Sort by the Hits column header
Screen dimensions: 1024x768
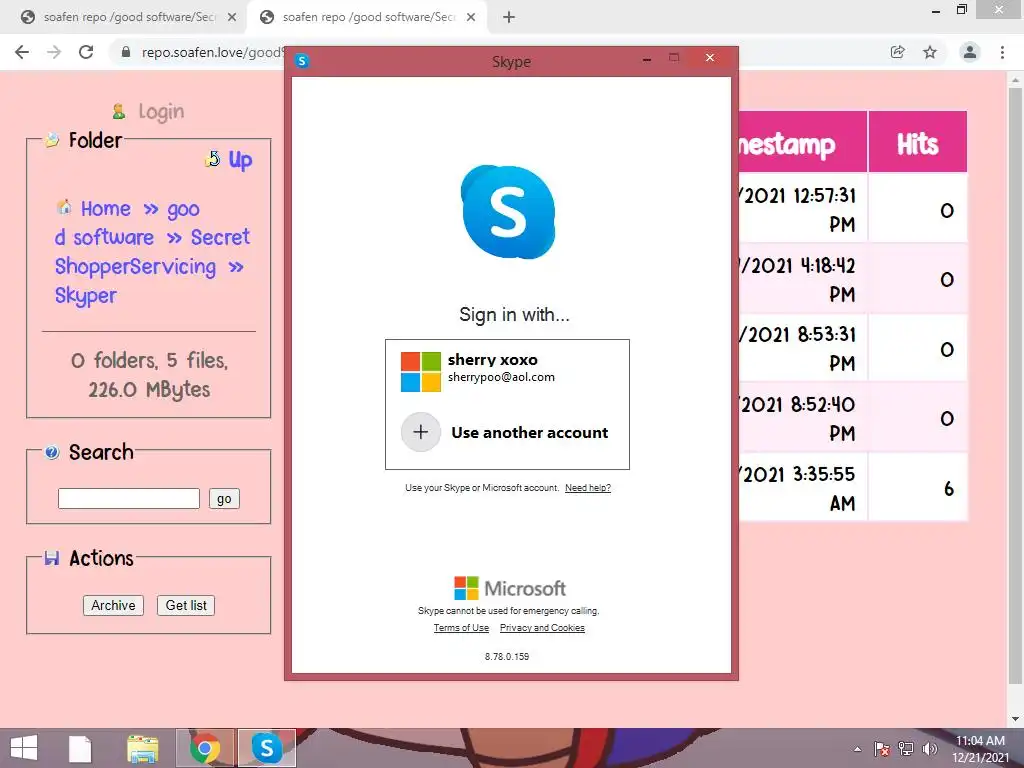[918, 142]
